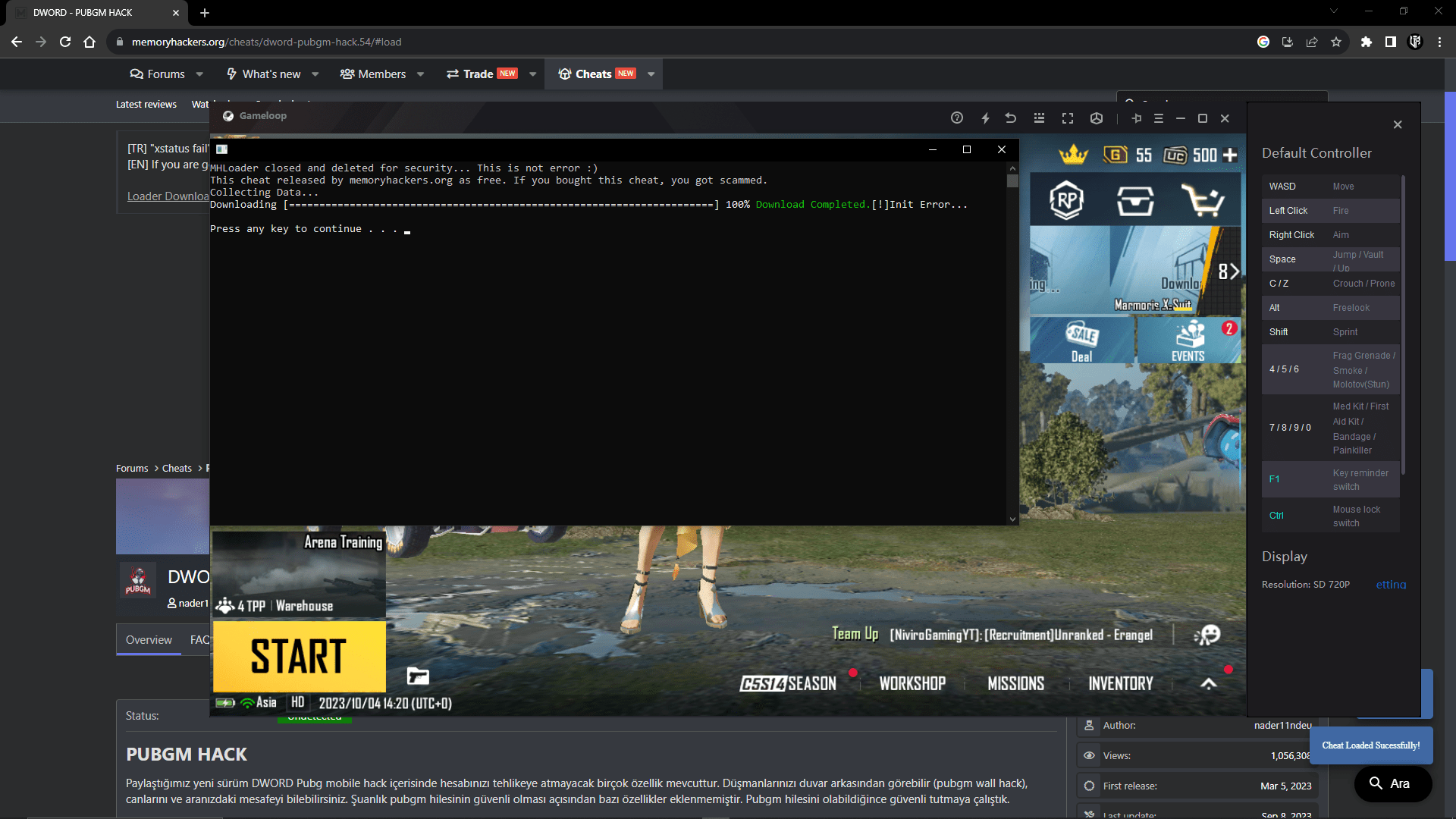The height and width of the screenshot is (819, 1456).
Task: Click the Gameloop account shield icon
Action: [x=1097, y=118]
